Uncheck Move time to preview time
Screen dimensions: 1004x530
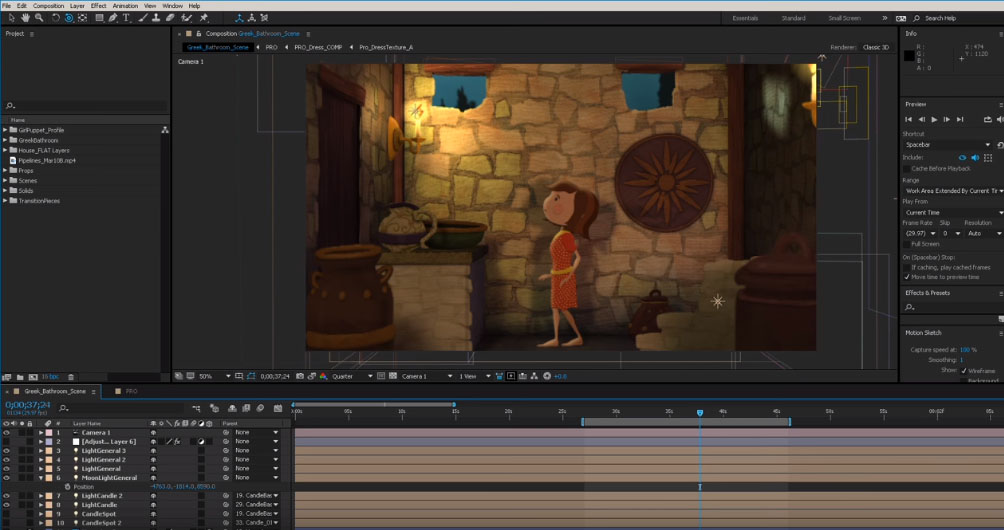(x=906, y=277)
